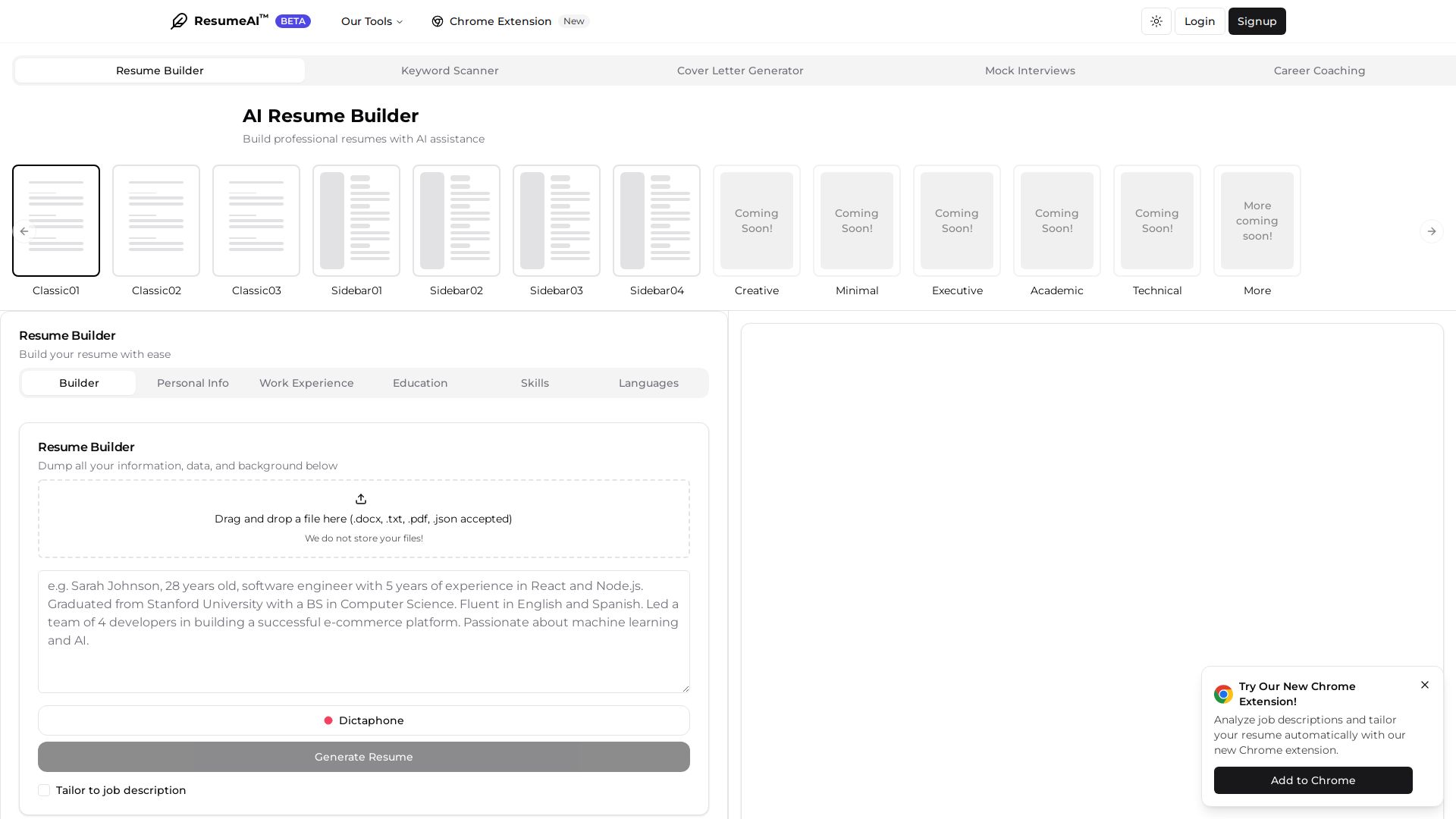Screen dimensions: 1456x819
Task: Switch to the Keyword Scanner tab
Action: tap(450, 71)
